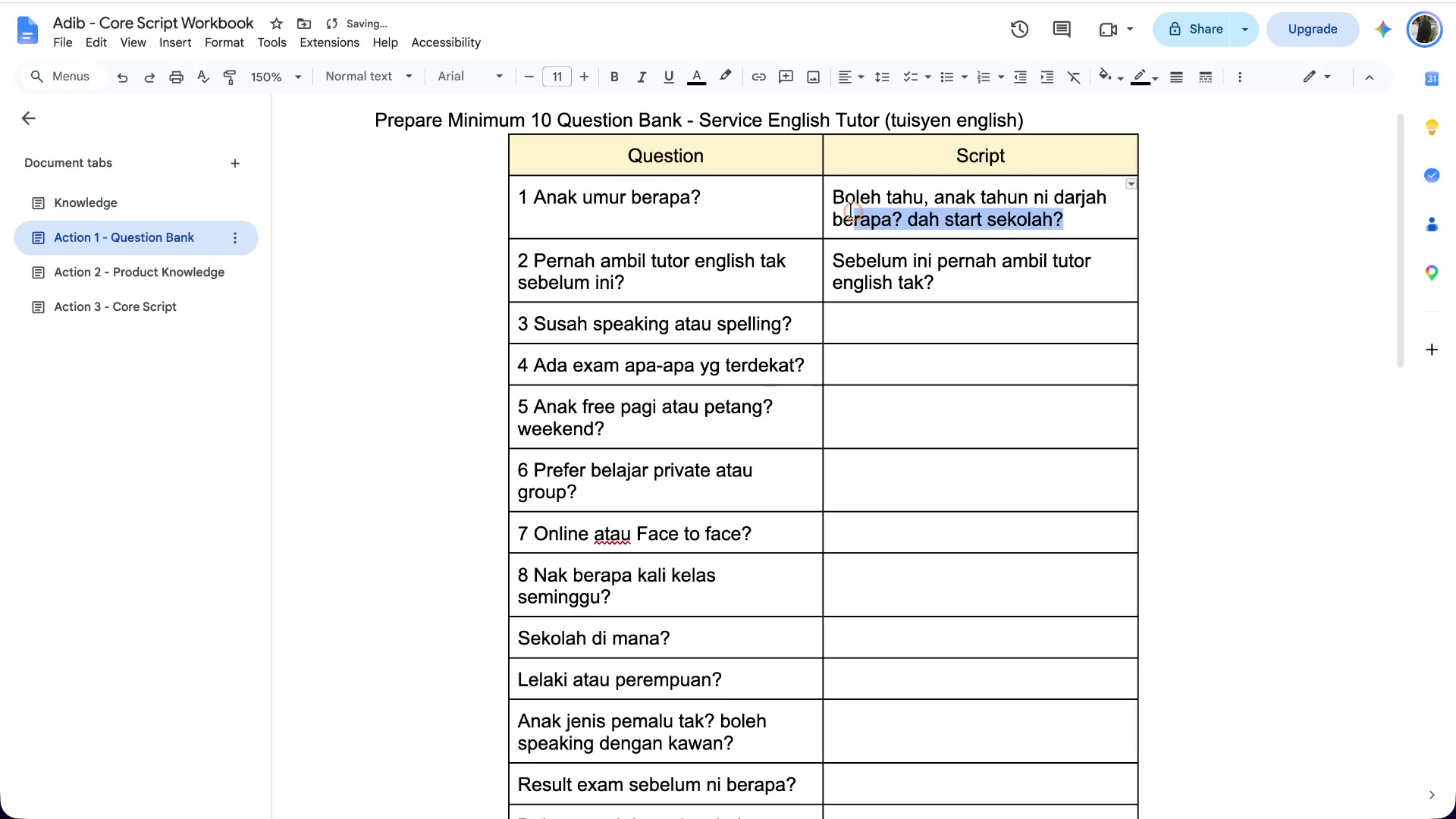This screenshot has width=1456, height=819.
Task: Print the document via printer icon
Action: point(176,77)
